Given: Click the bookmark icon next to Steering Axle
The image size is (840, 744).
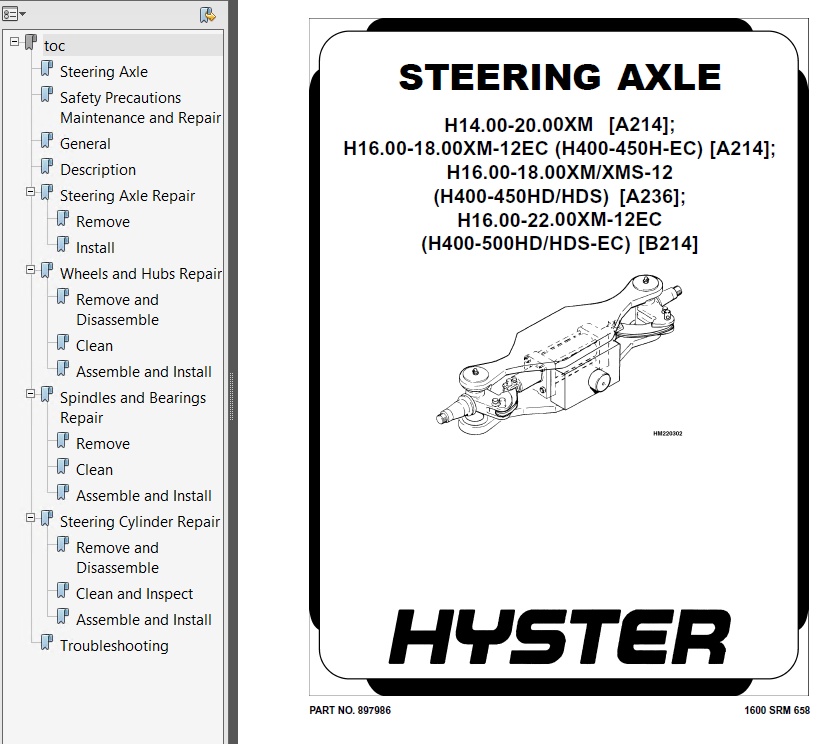Looking at the screenshot, I should pos(47,68).
